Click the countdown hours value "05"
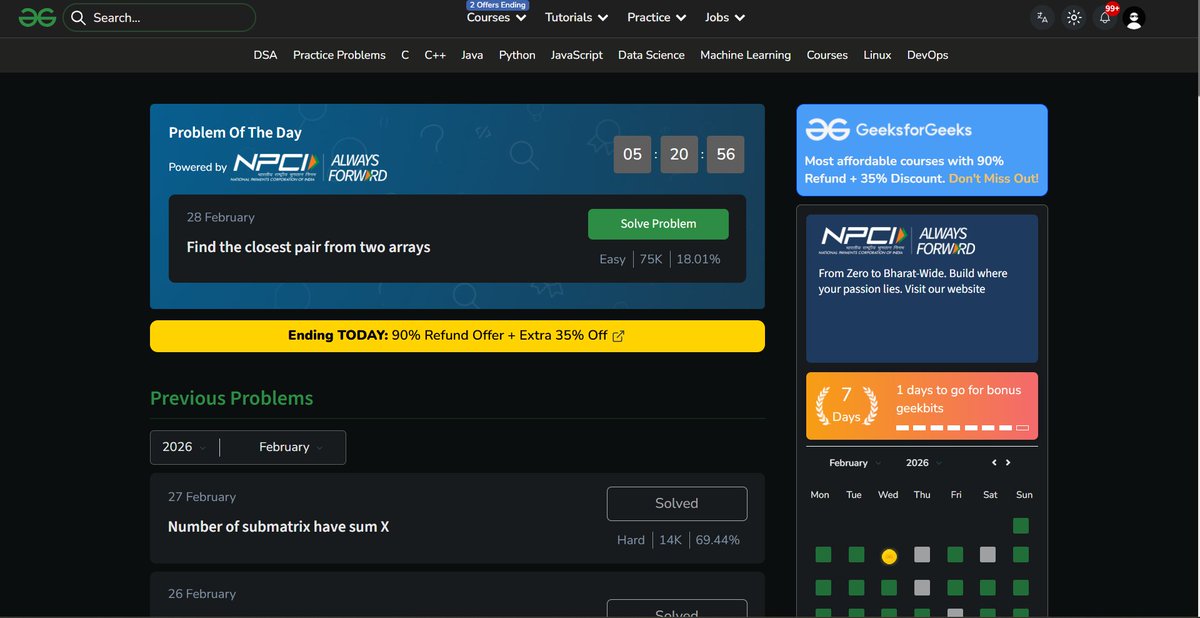1200x618 pixels. coord(632,154)
